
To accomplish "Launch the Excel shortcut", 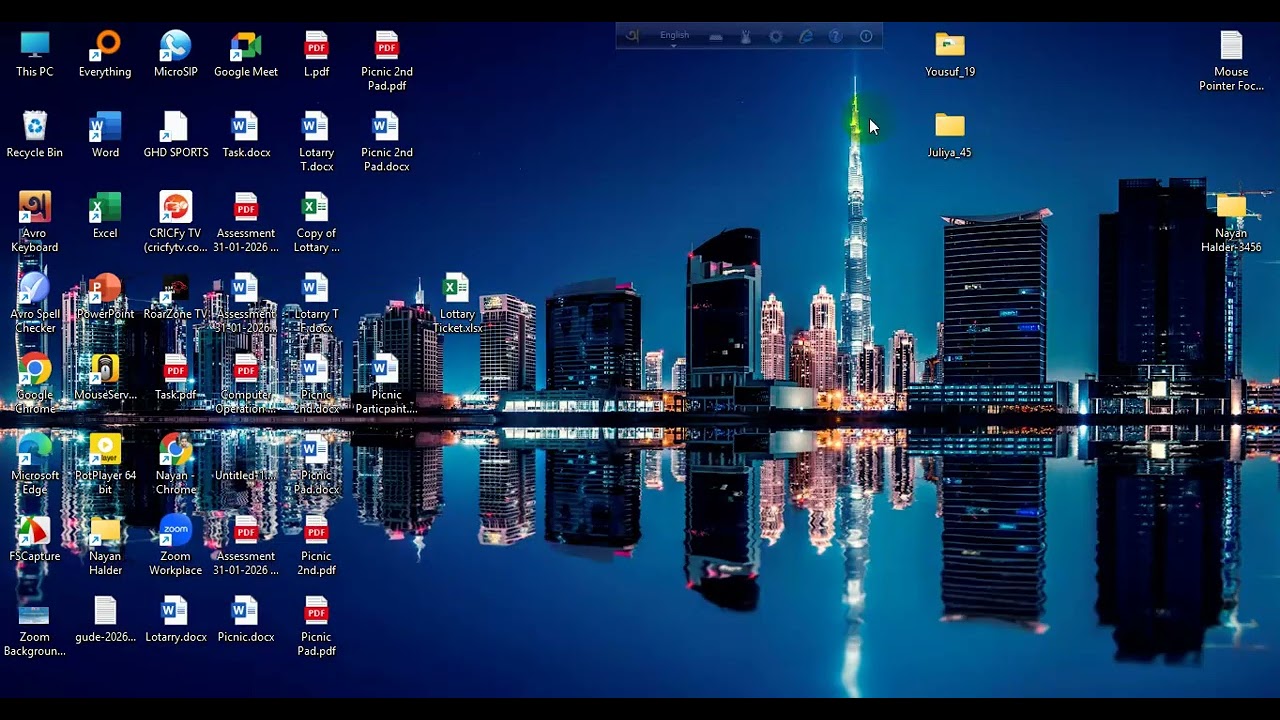I will click(x=105, y=216).
